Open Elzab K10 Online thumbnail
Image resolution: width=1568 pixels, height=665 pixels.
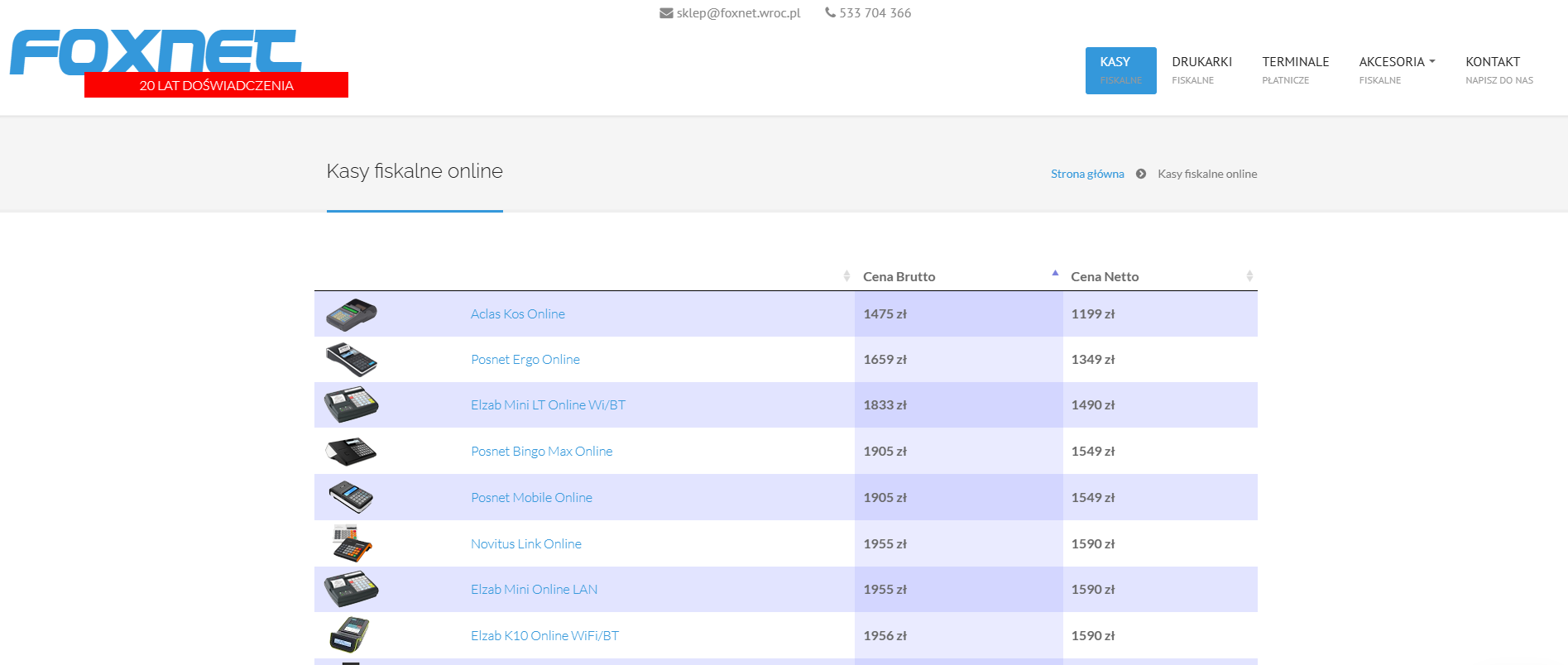click(350, 635)
